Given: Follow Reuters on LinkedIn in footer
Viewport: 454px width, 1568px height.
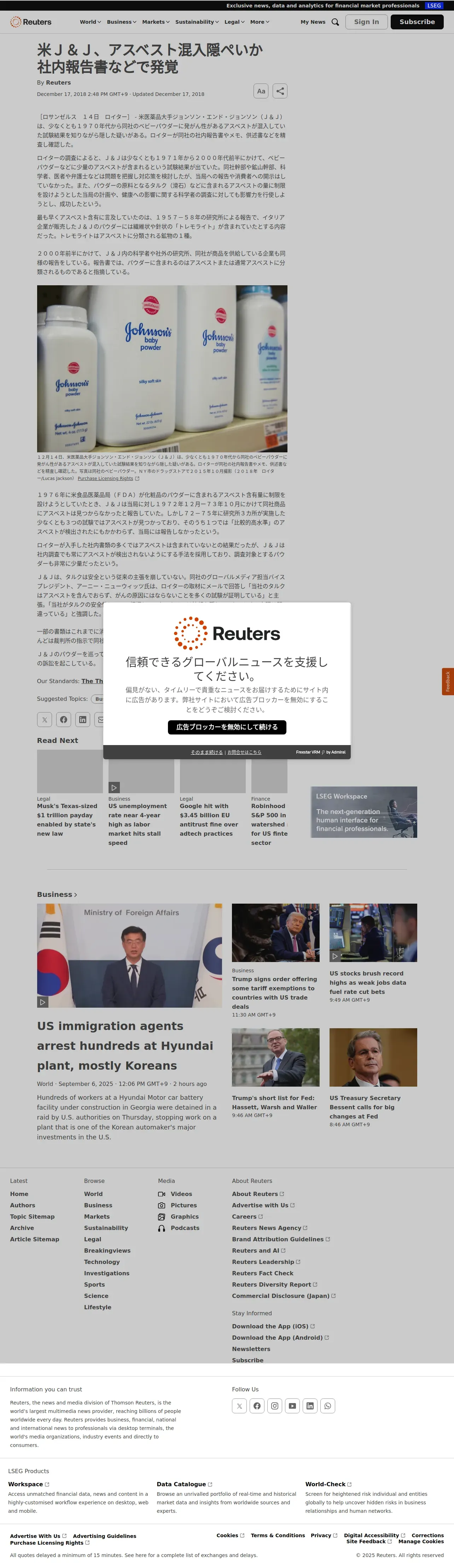Looking at the screenshot, I should pyautogui.click(x=310, y=1406).
